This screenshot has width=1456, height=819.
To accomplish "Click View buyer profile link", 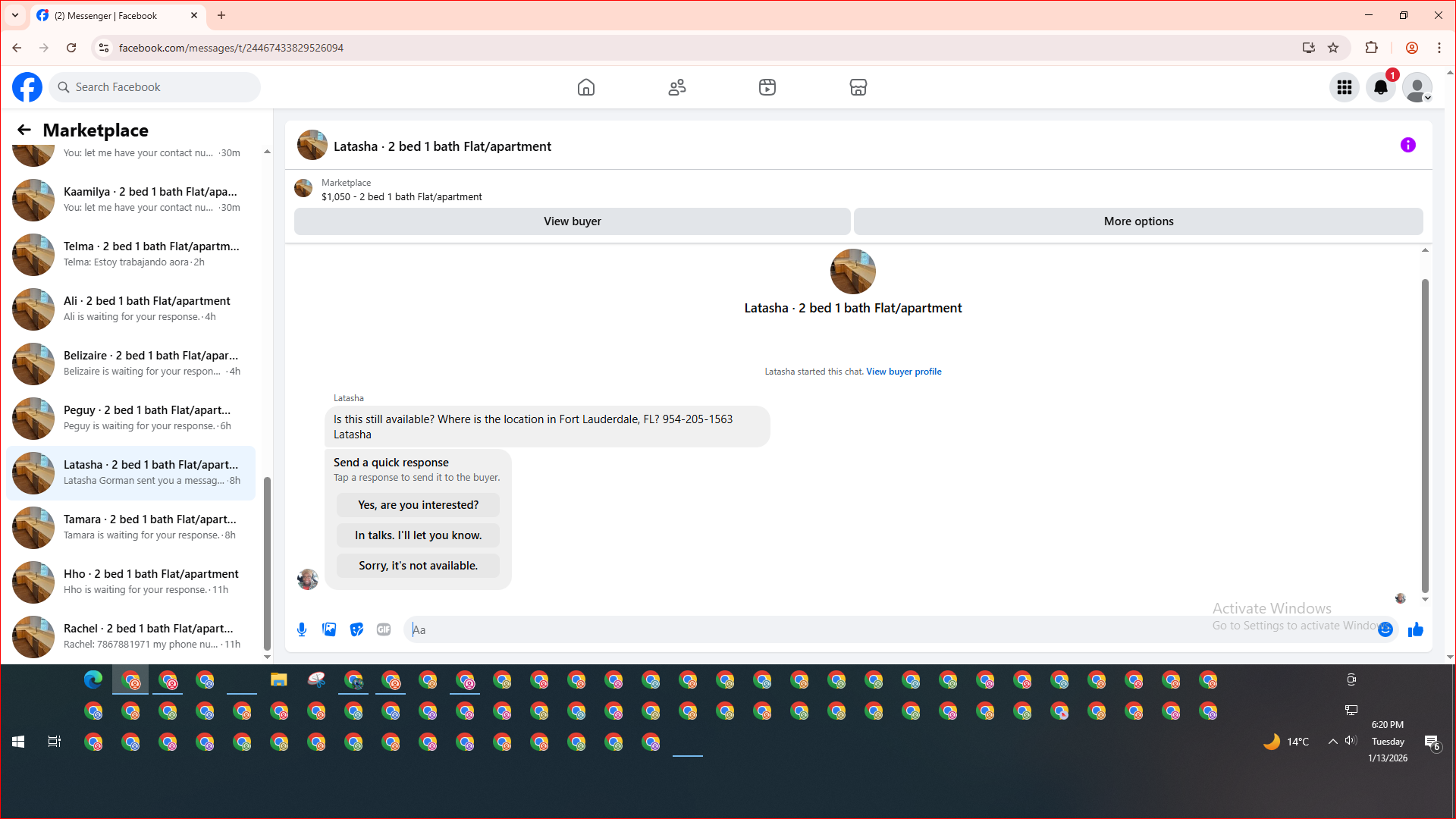I will pyautogui.click(x=903, y=372).
